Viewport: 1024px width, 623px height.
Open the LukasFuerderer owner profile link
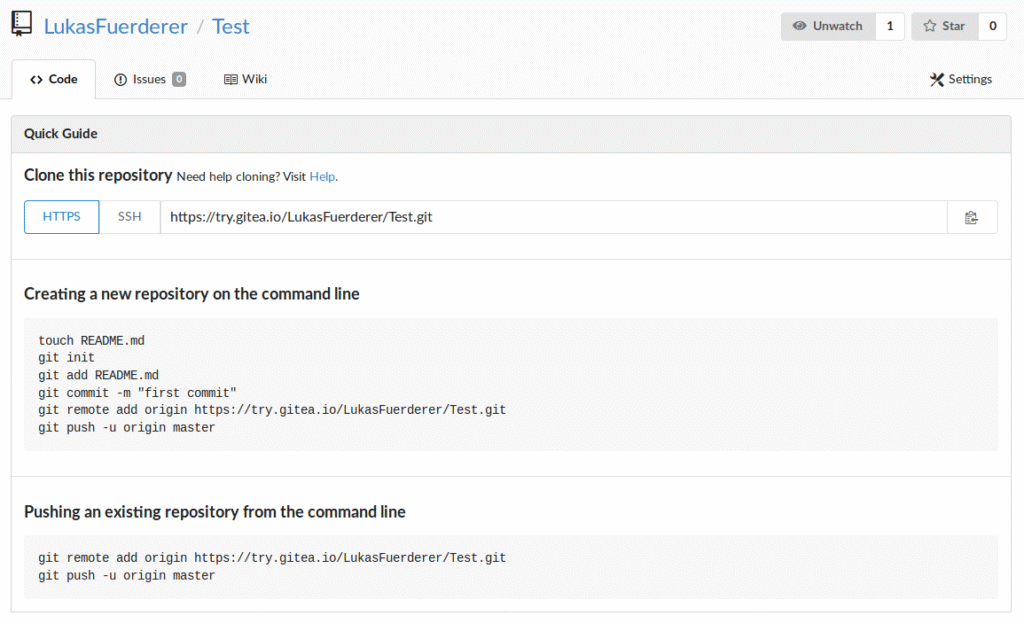(116, 26)
